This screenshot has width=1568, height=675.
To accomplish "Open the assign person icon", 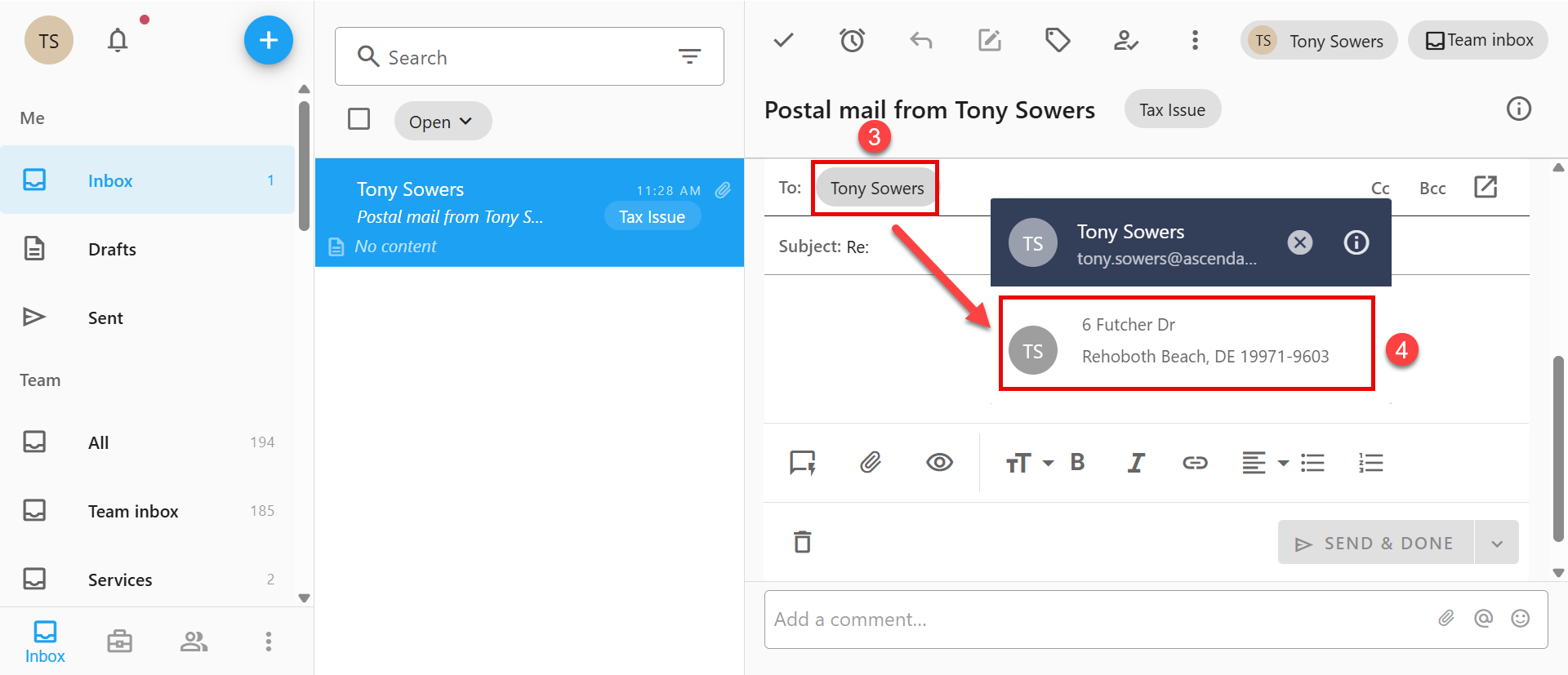I will tap(1126, 40).
